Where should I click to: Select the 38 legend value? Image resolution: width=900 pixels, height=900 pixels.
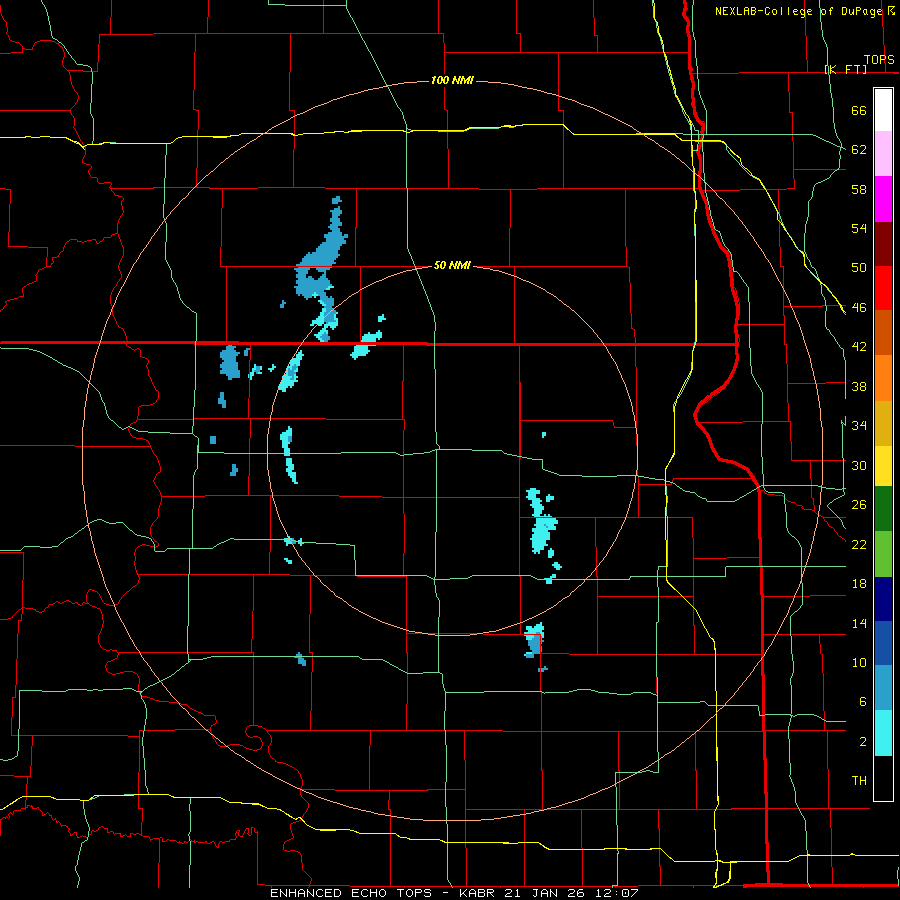(x=859, y=387)
